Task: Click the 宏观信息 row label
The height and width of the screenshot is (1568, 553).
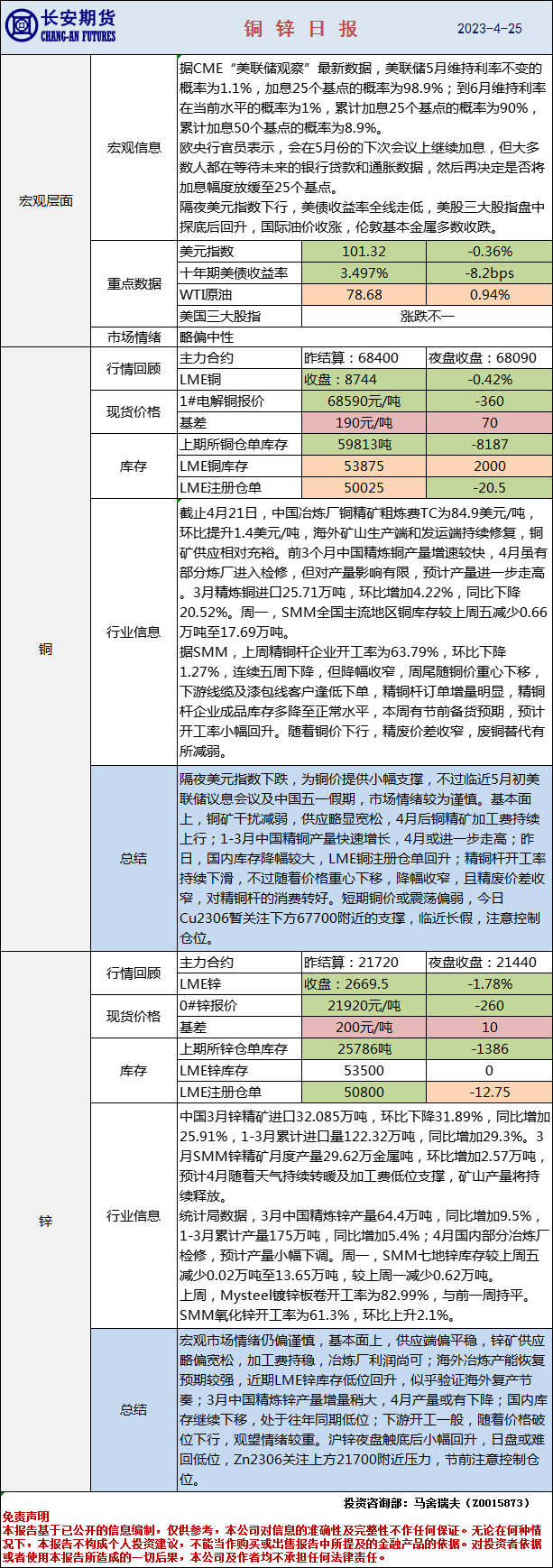Action: (x=134, y=147)
